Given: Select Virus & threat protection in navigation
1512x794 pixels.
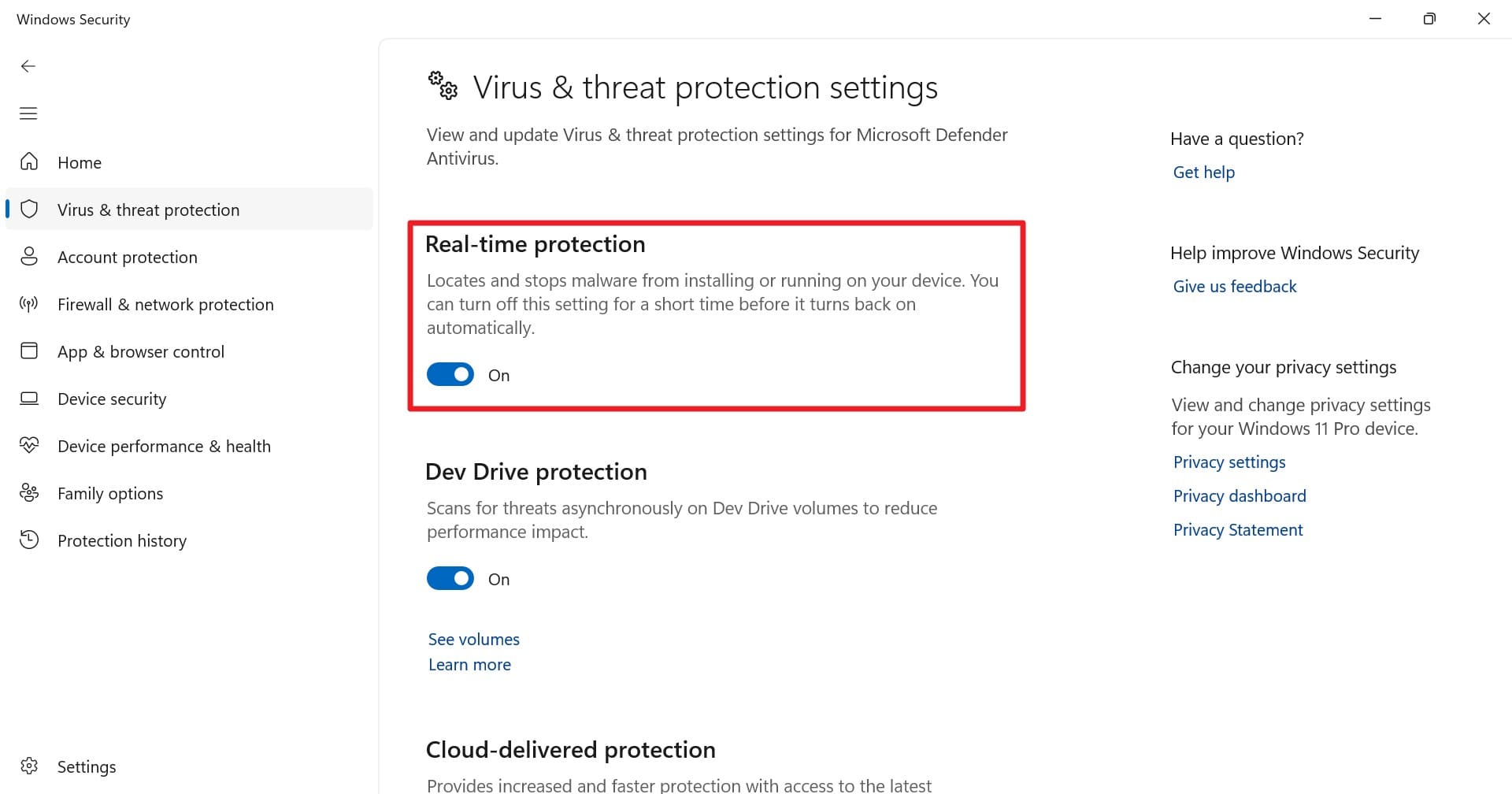Looking at the screenshot, I should tap(148, 209).
